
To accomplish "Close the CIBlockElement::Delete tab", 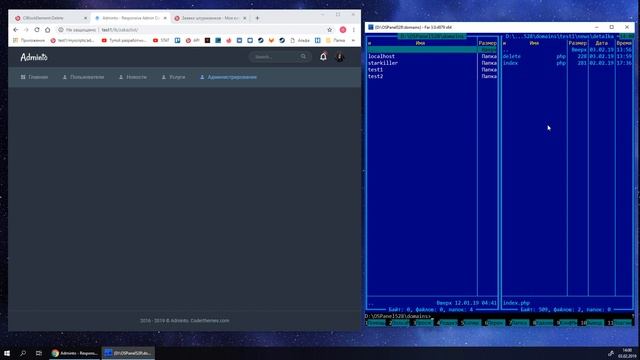I will [85, 18].
